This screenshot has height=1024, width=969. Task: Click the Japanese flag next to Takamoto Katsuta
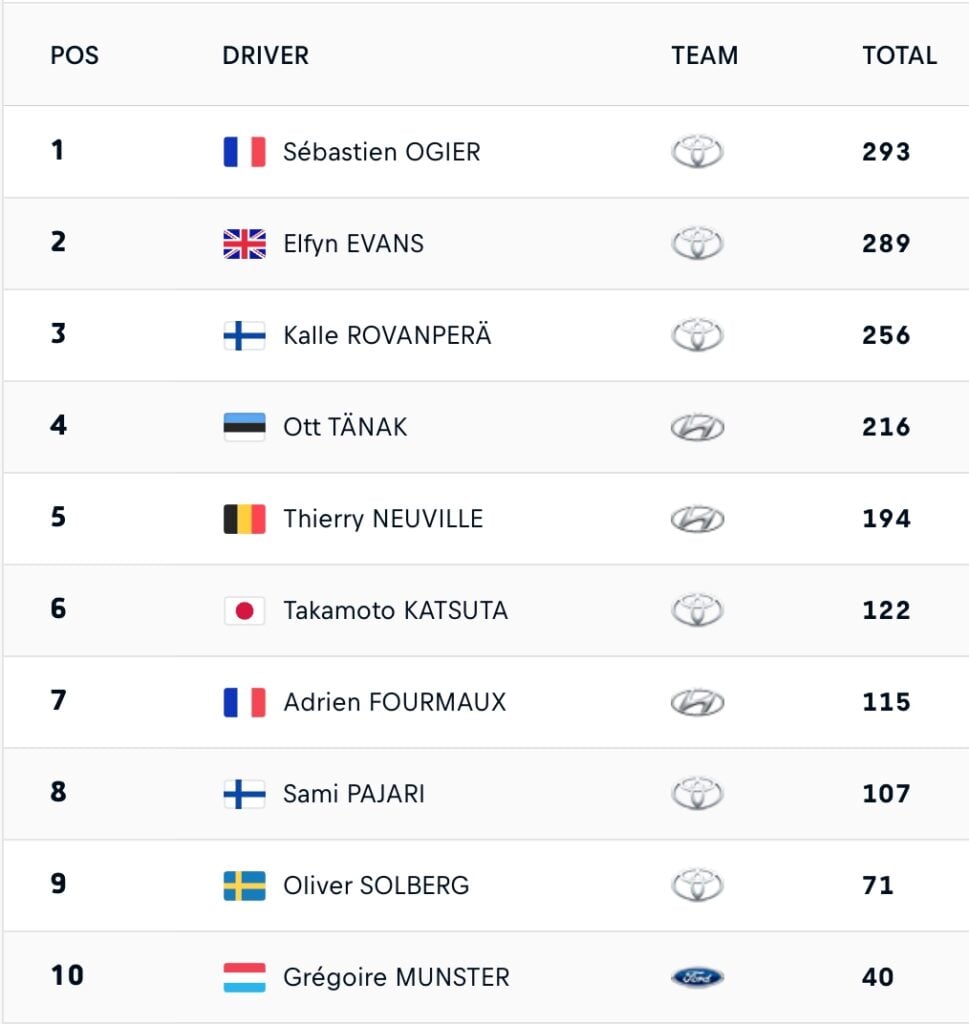[244, 610]
